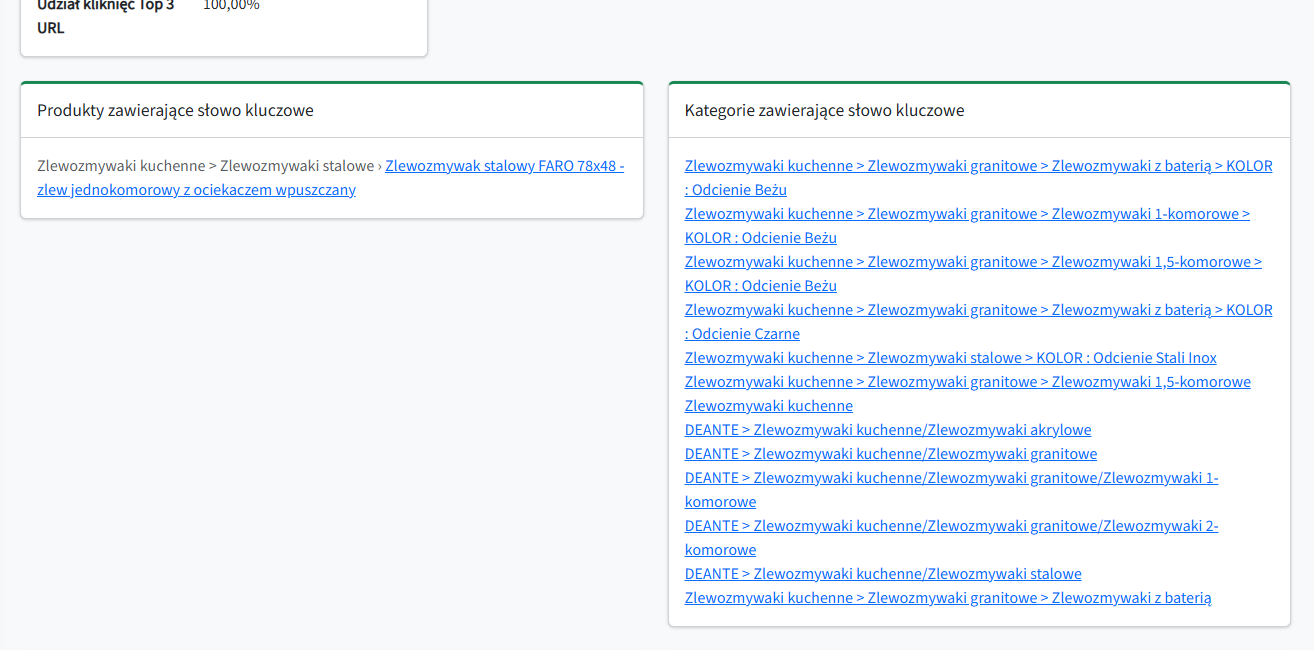This screenshot has height=650, width=1314.
Task: Open DEANTE Zlewozmywaki kuchenne/Zlewozmywaki granitowe link
Action: tap(890, 454)
